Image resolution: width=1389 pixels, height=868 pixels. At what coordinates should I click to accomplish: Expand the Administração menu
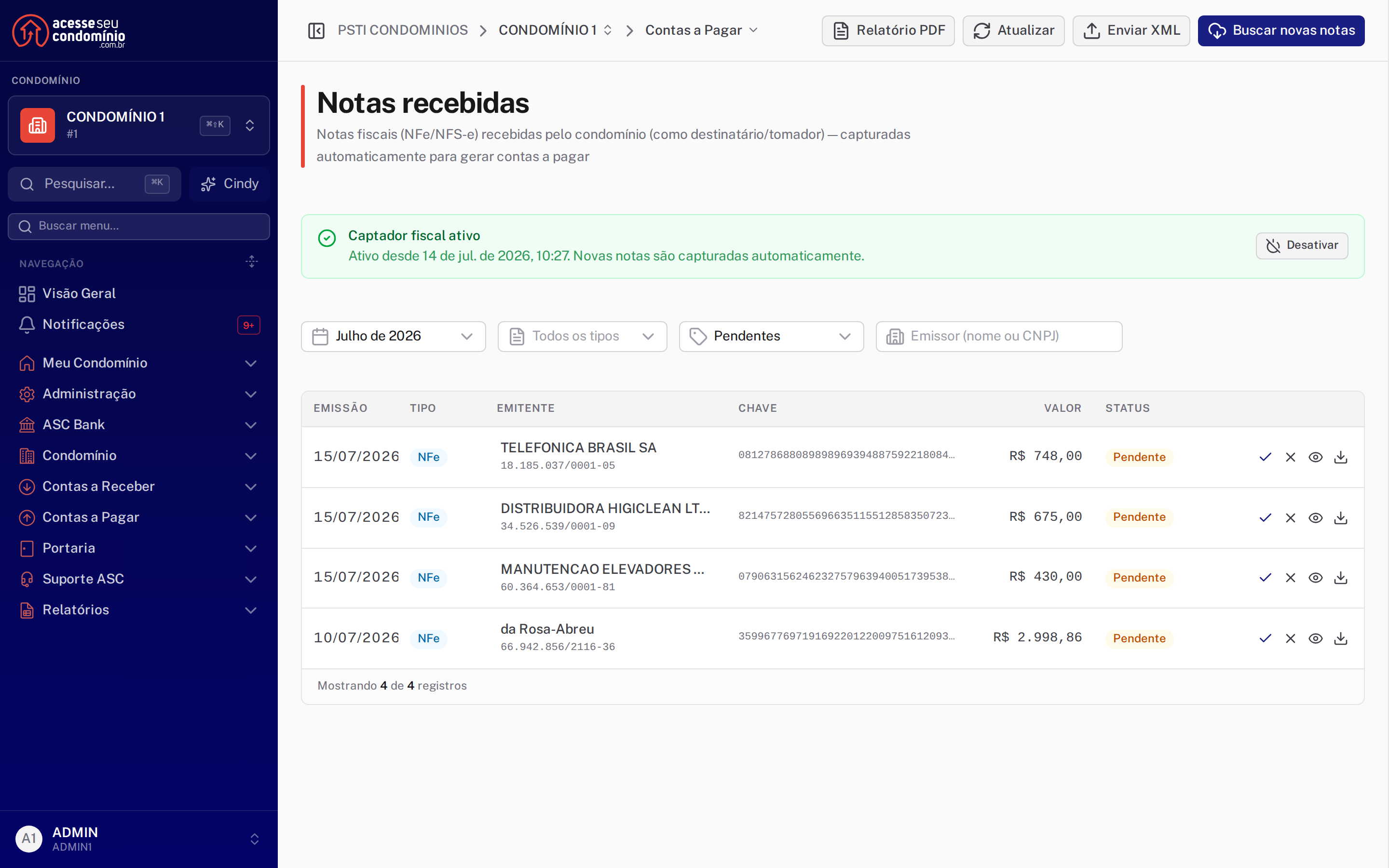139,394
